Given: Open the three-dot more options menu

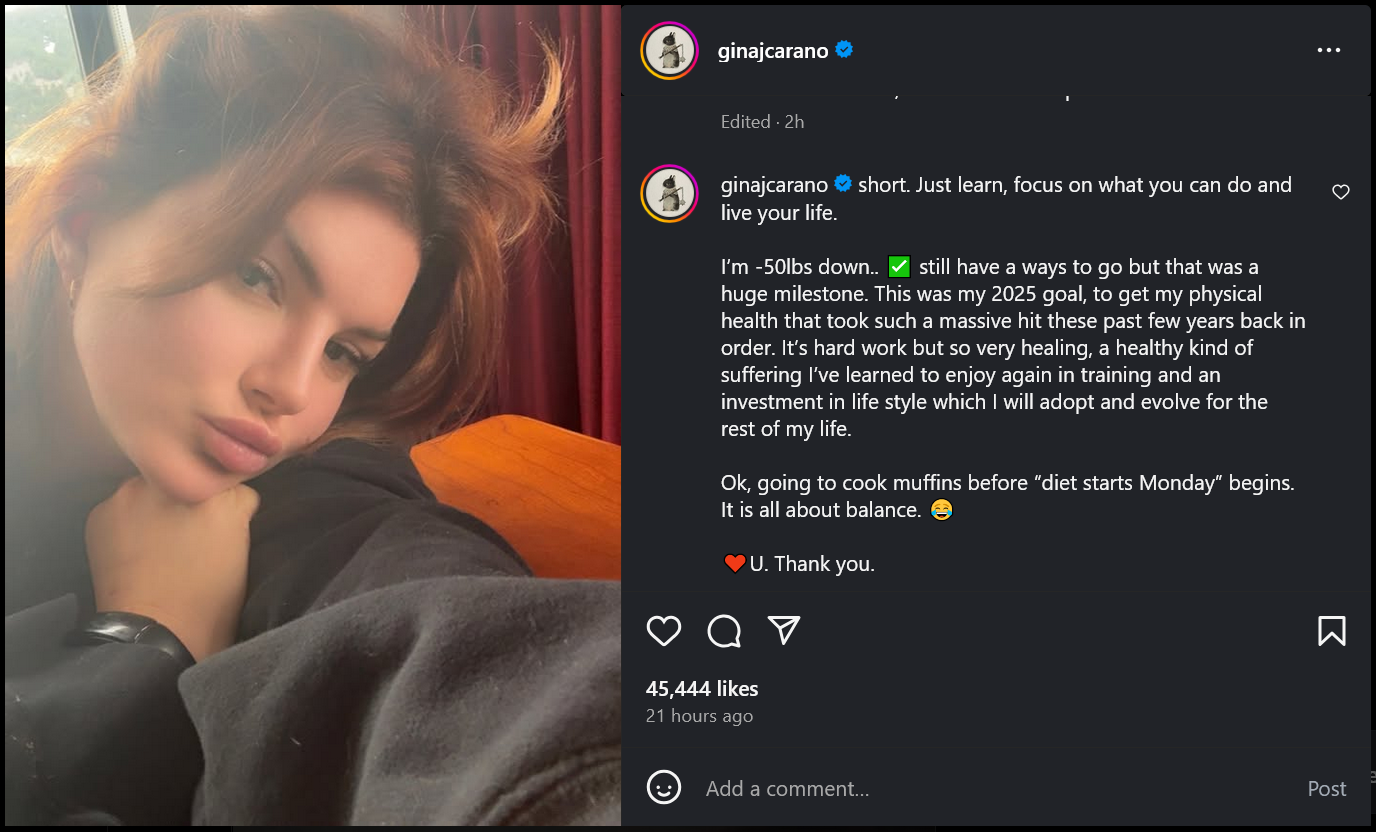Looking at the screenshot, I should 1328,51.
